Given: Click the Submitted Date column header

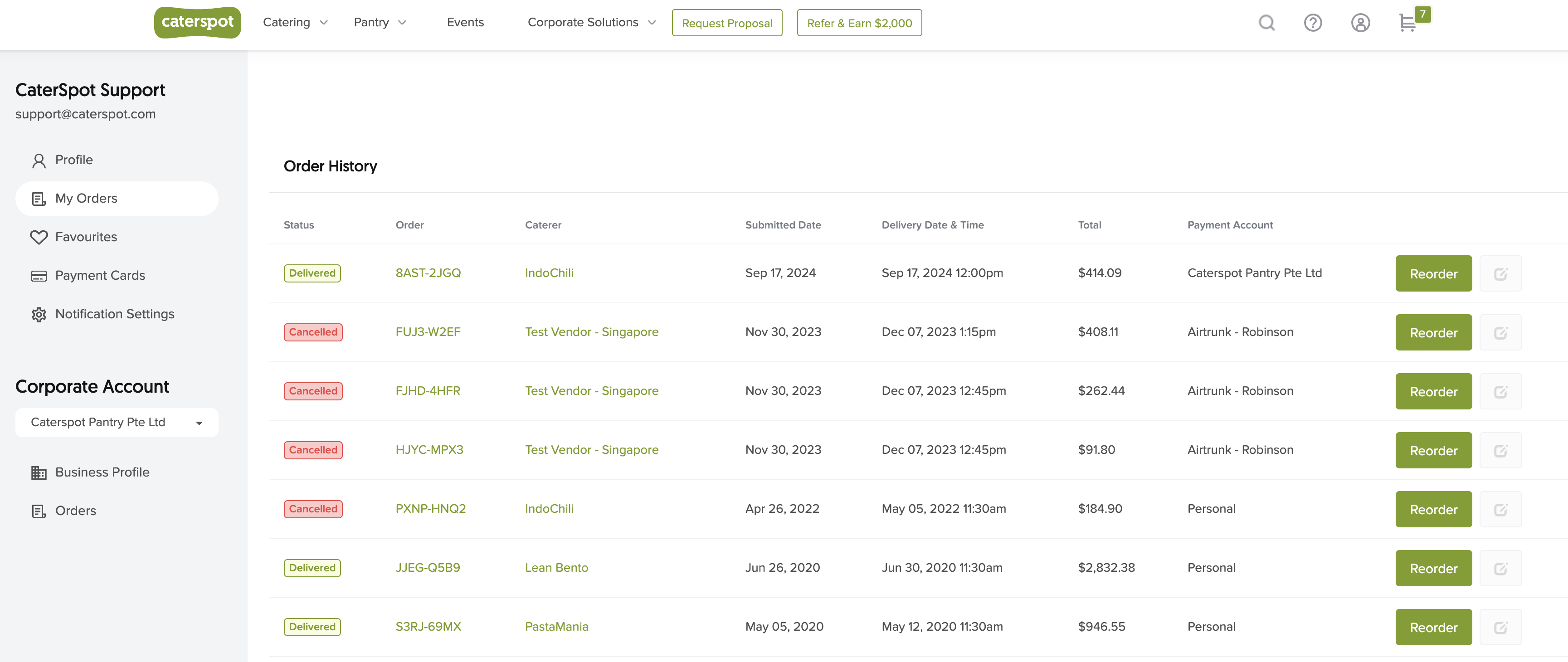Looking at the screenshot, I should (783, 225).
